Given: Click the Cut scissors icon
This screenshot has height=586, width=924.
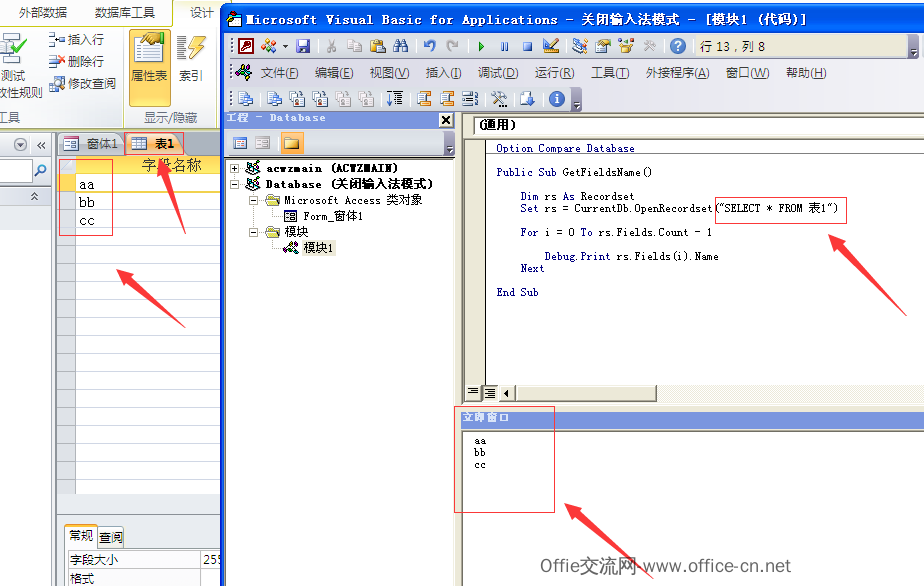Looking at the screenshot, I should pos(331,46).
